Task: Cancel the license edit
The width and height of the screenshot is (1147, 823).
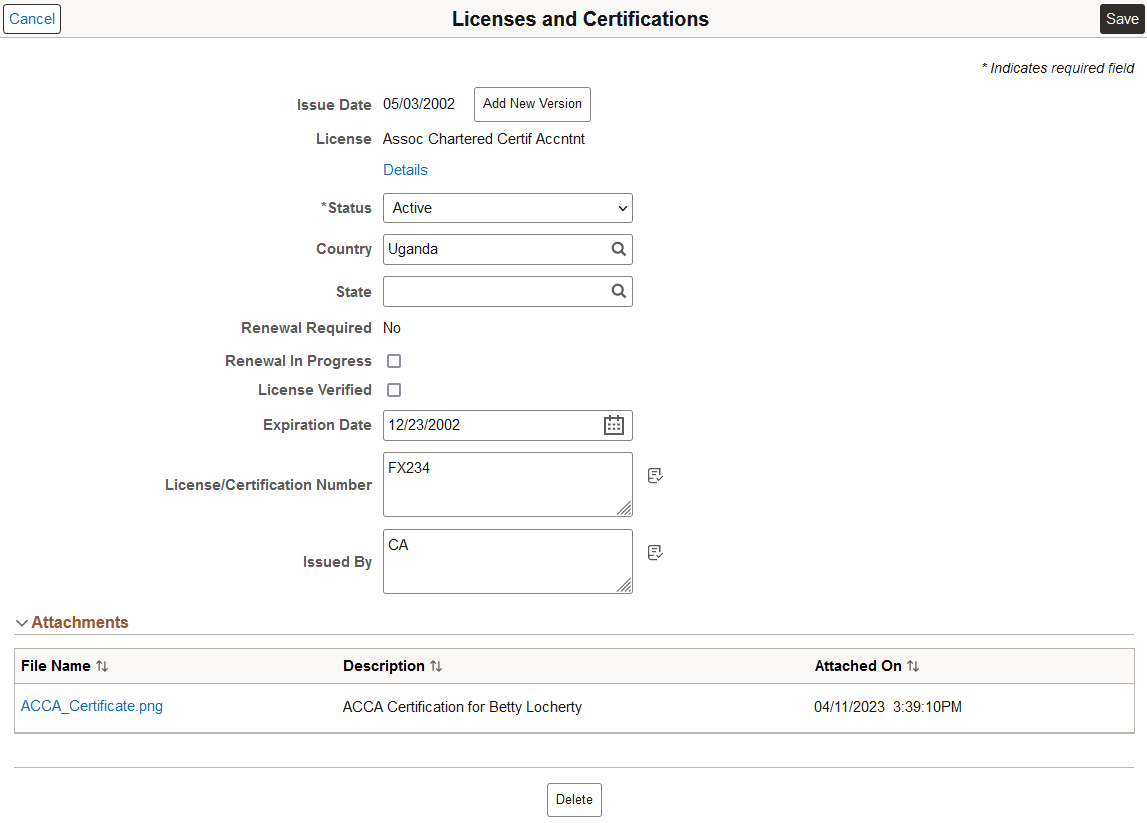Action: pos(32,19)
